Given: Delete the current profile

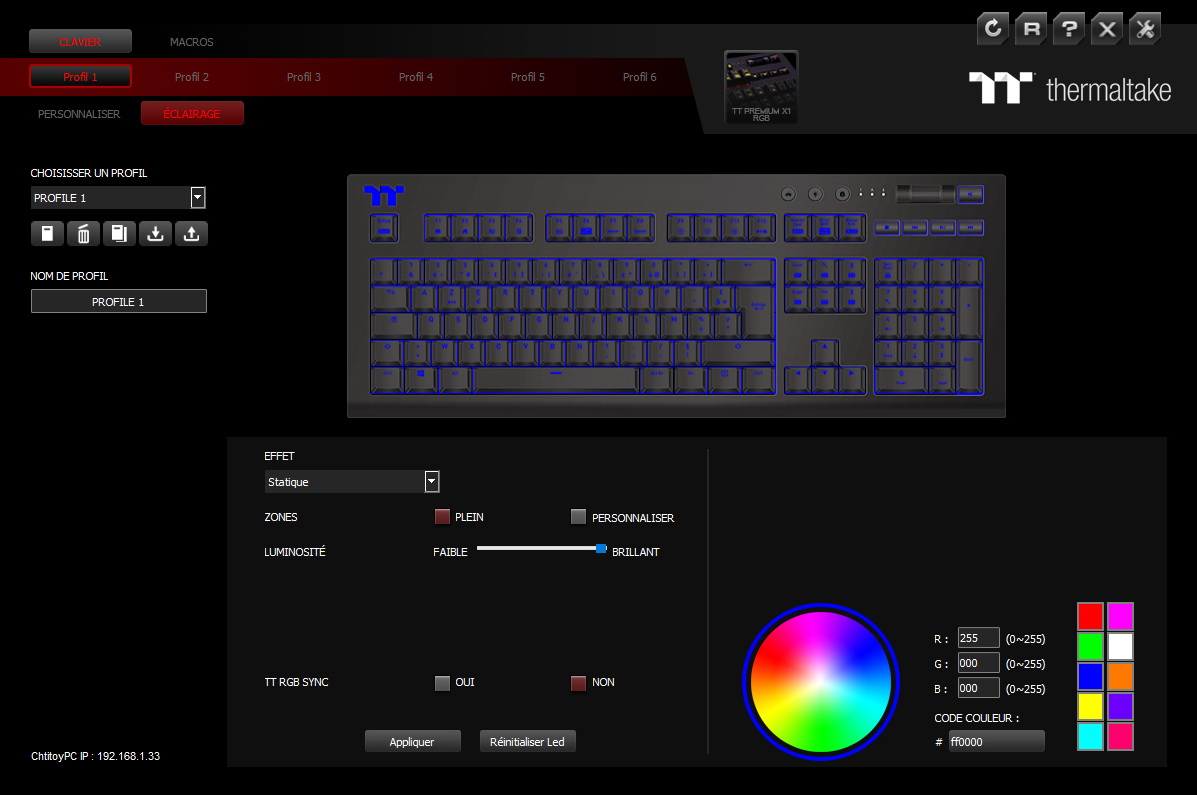Looking at the screenshot, I should [83, 233].
